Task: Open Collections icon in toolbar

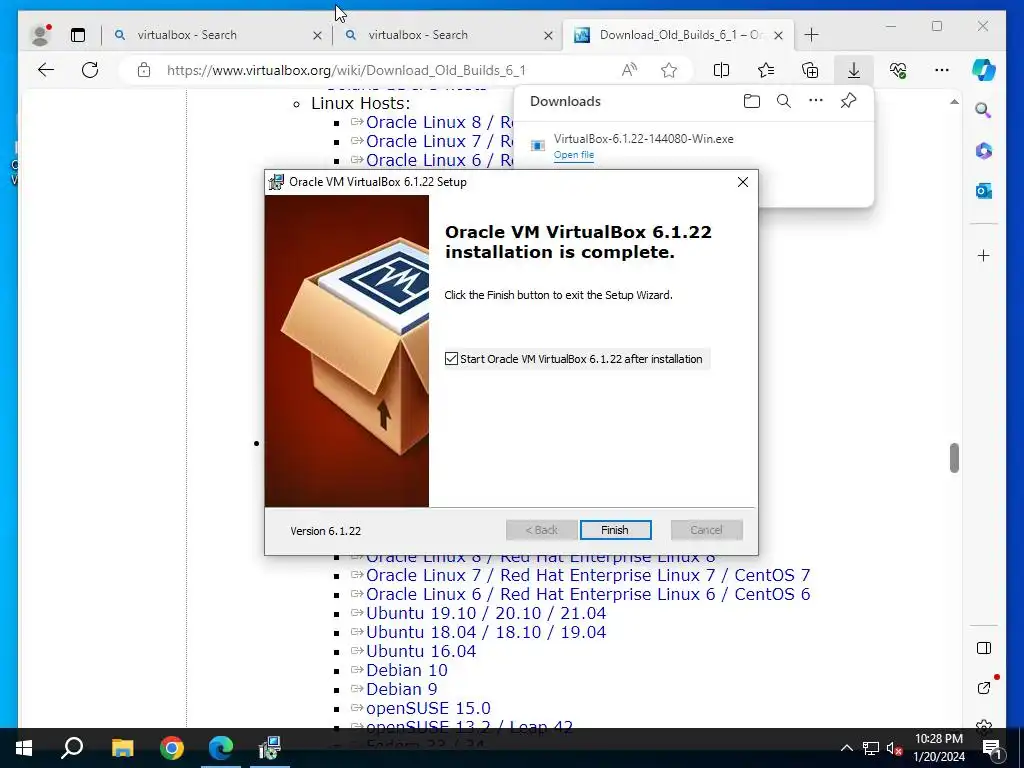Action: (x=810, y=70)
